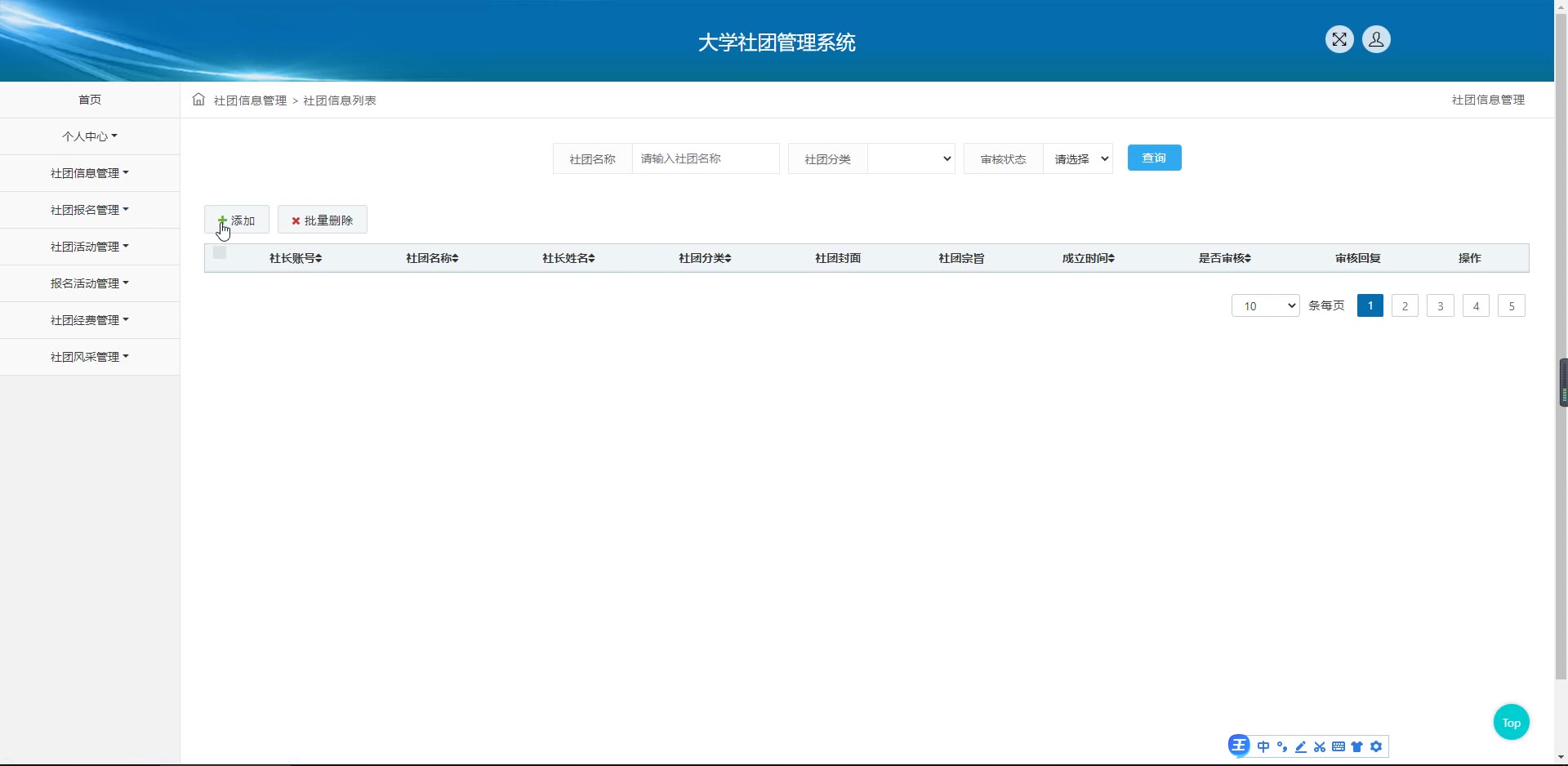Image resolution: width=1568 pixels, height=766 pixels.
Task: Open the user profile icon in header
Action: 1376,39
